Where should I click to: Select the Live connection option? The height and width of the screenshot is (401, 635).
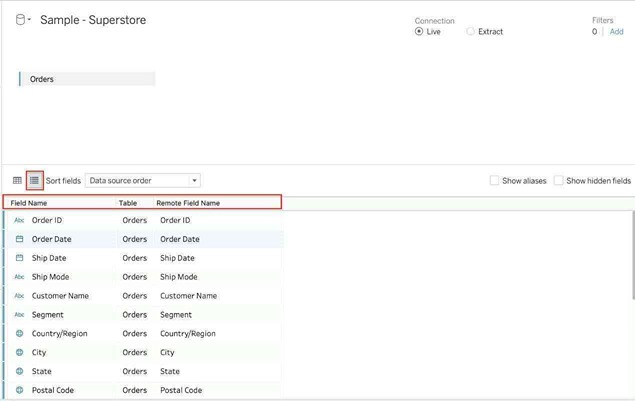[419, 32]
